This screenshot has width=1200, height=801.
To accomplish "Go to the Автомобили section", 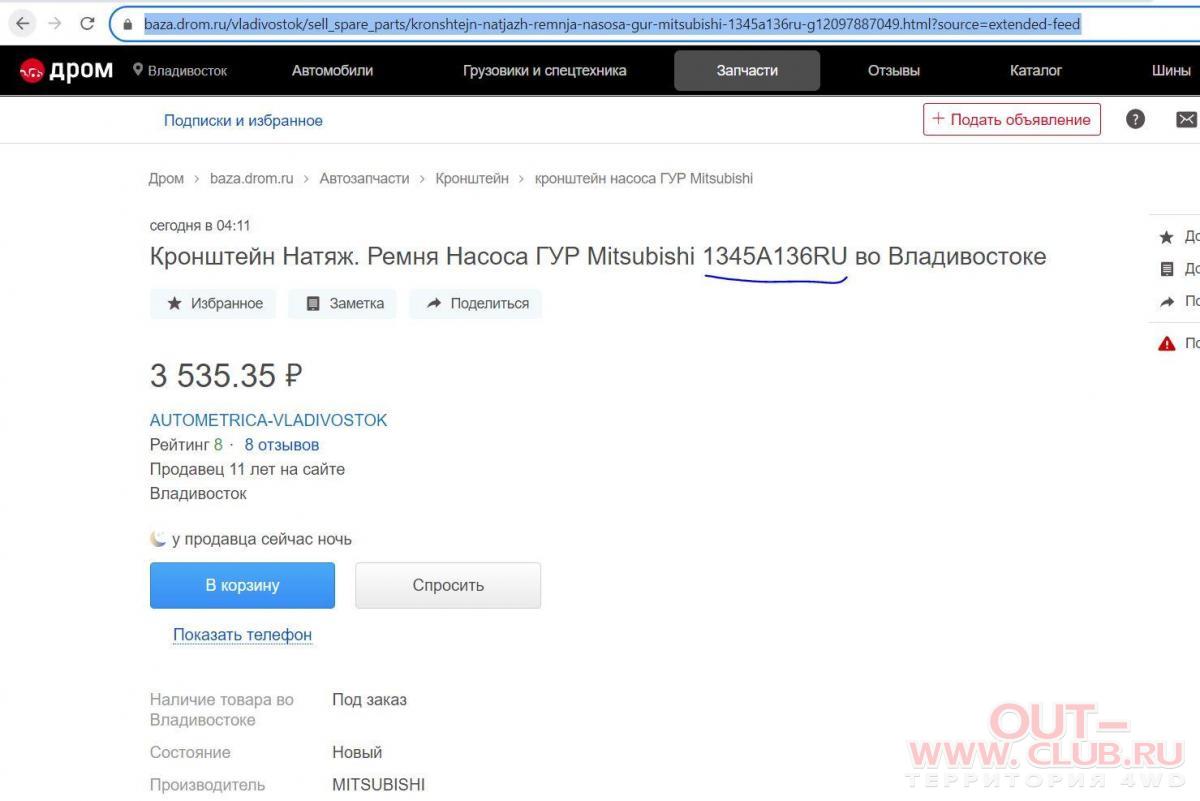I will pos(332,71).
